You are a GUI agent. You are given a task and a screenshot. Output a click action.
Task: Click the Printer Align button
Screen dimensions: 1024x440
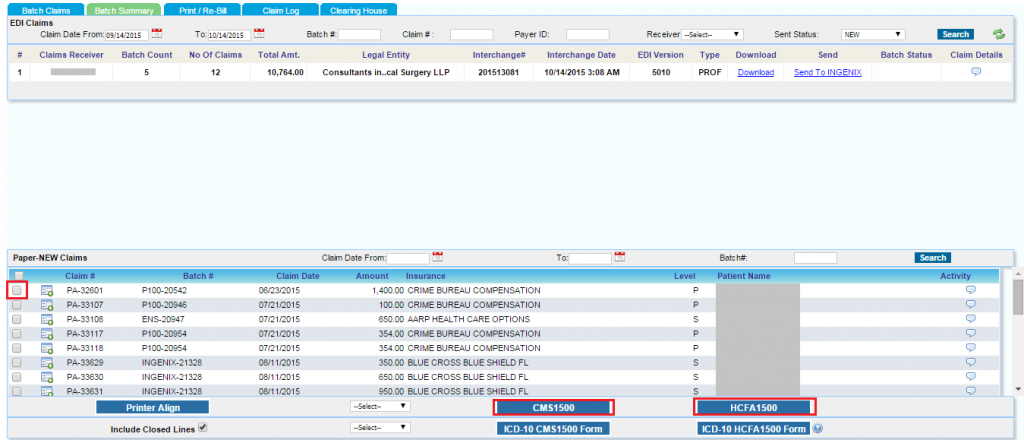(152, 407)
